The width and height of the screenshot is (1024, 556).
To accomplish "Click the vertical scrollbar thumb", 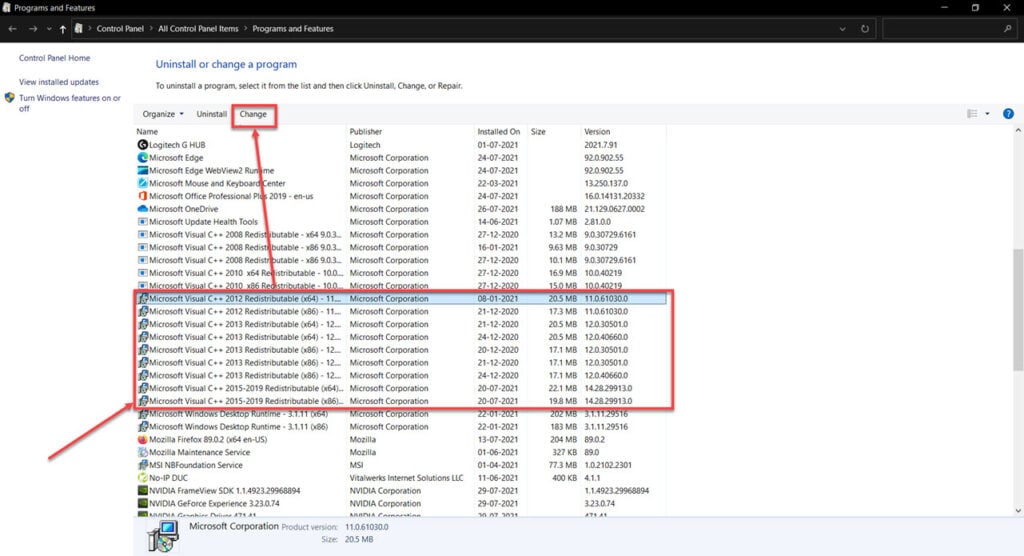I will (1017, 310).
